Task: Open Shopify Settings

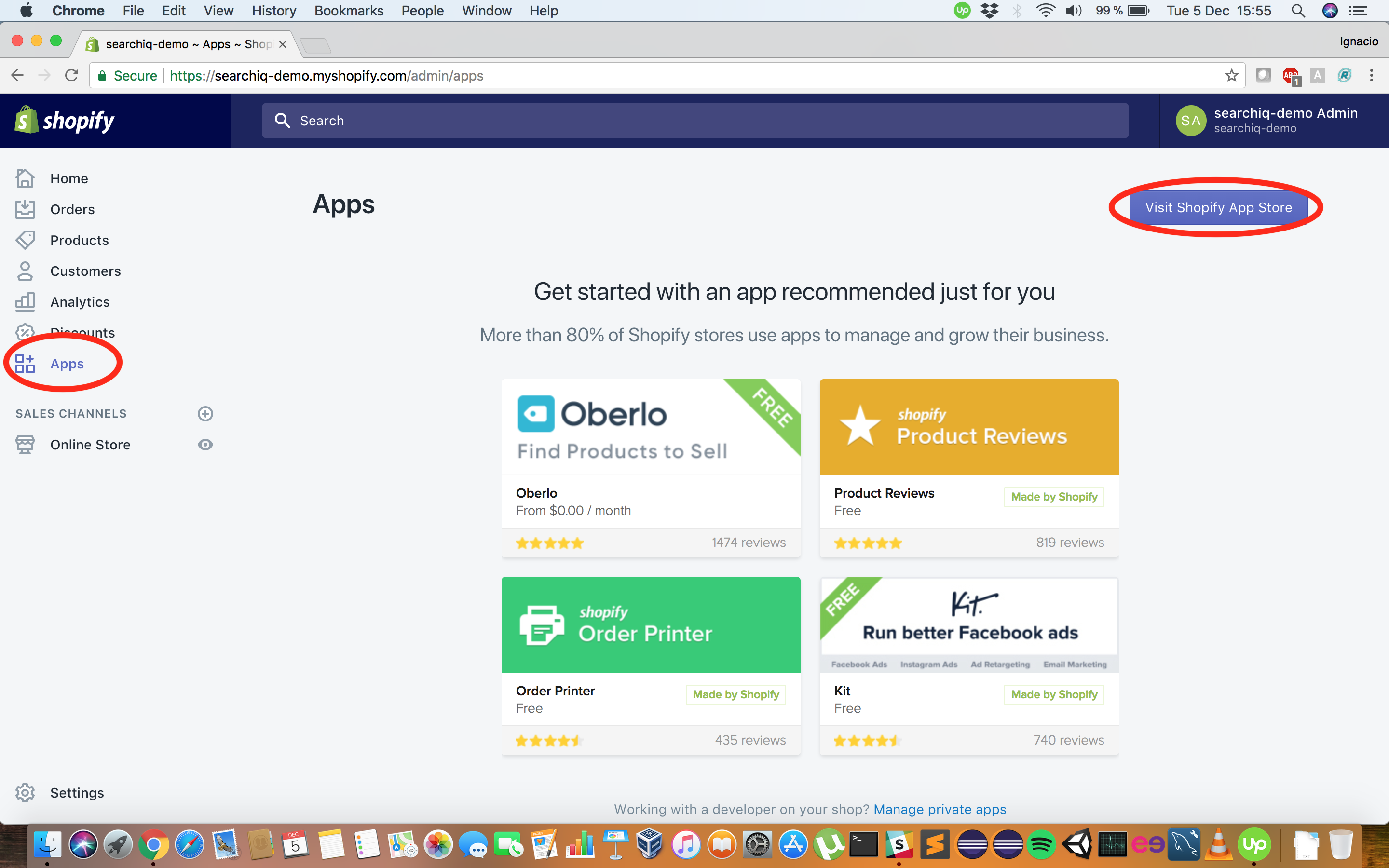Action: click(x=77, y=793)
